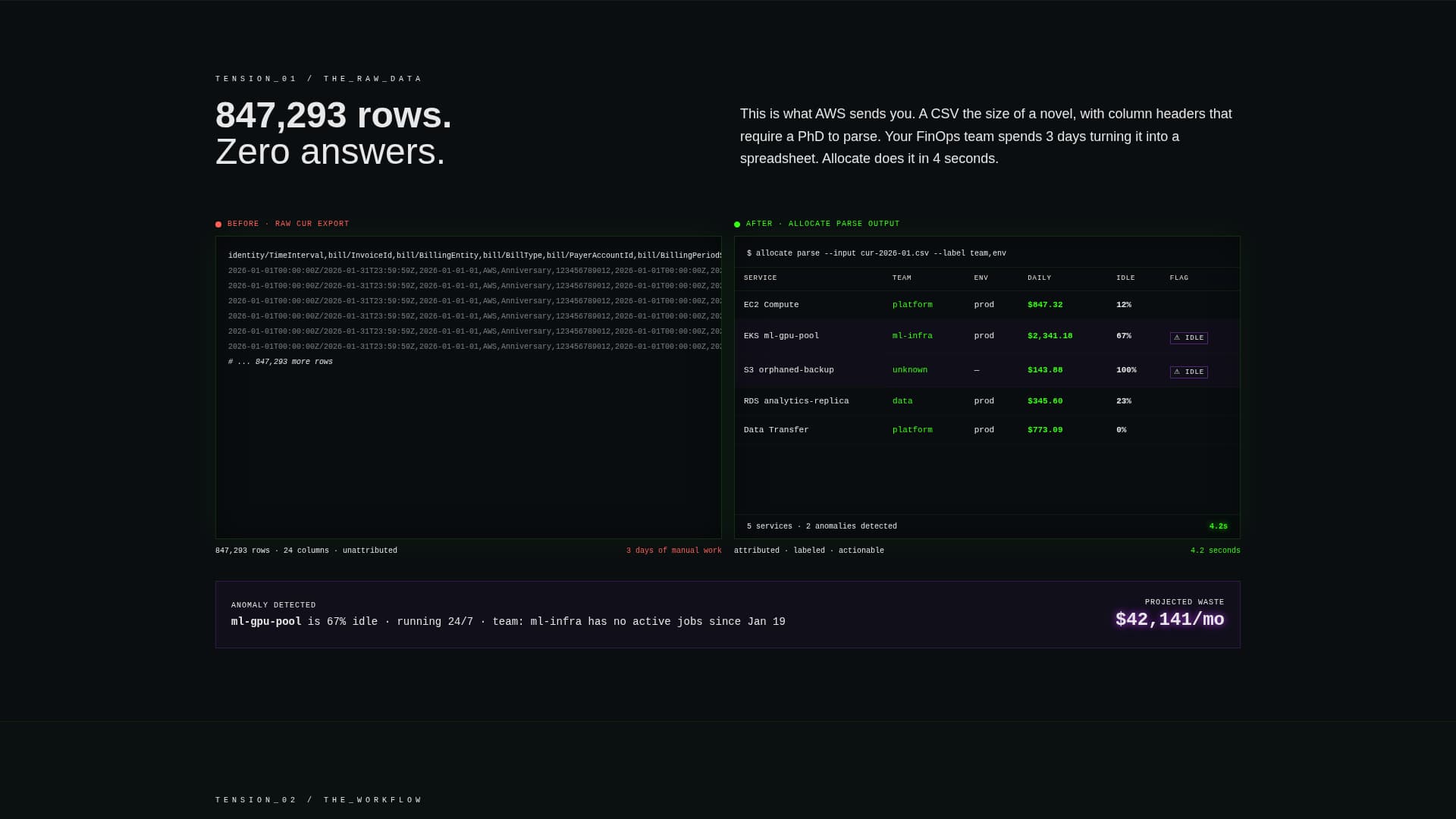Click the 'unknown' team cell
Image resolution: width=1456 pixels, height=819 pixels.
click(910, 370)
